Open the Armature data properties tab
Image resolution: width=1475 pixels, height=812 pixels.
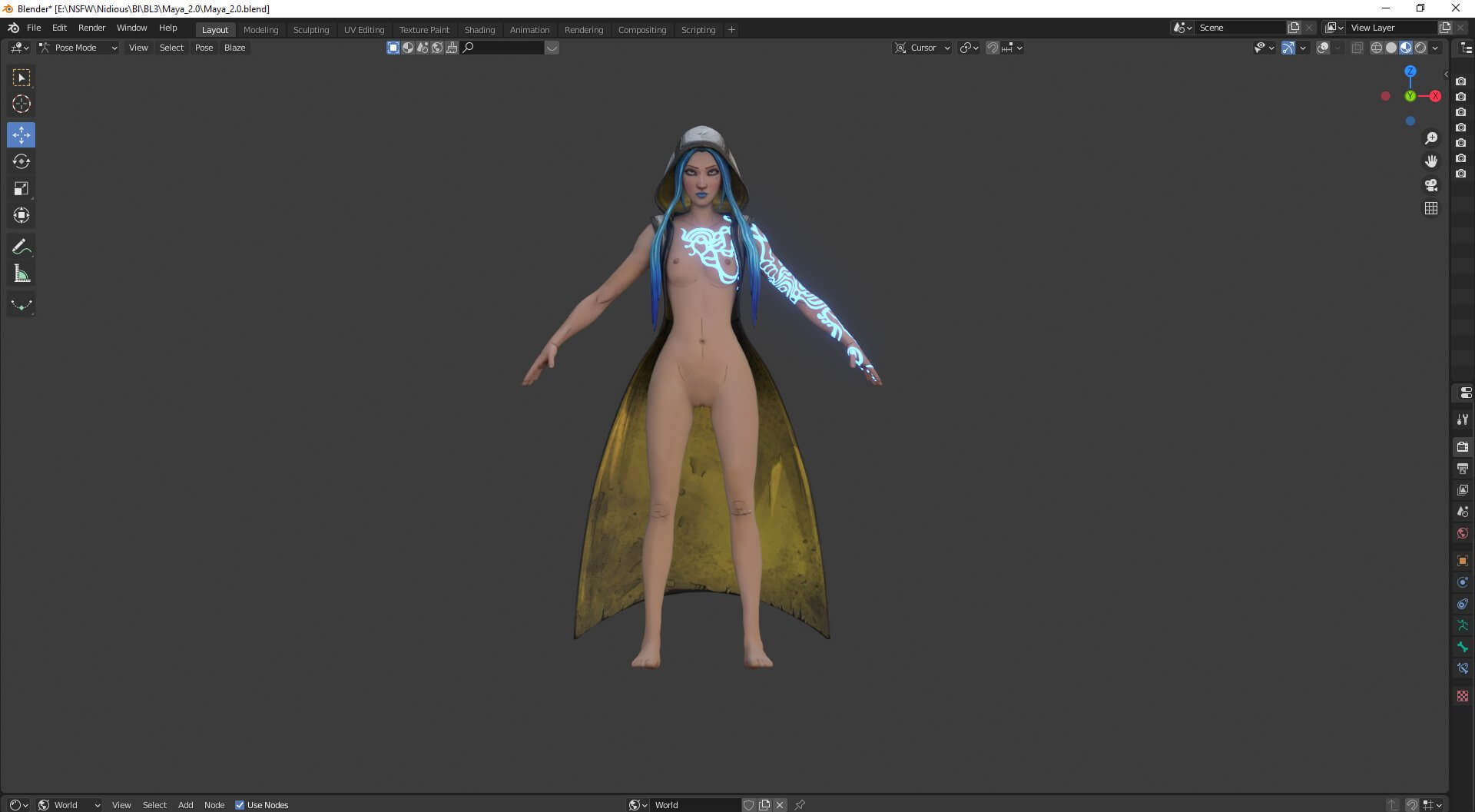[1463, 625]
